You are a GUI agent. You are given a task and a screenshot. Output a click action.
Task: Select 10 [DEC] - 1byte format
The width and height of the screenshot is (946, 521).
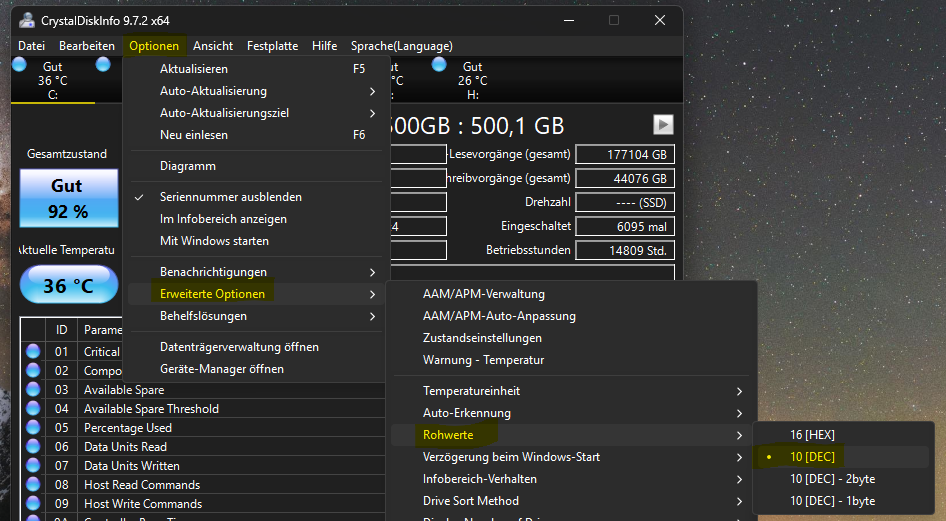[842, 500]
